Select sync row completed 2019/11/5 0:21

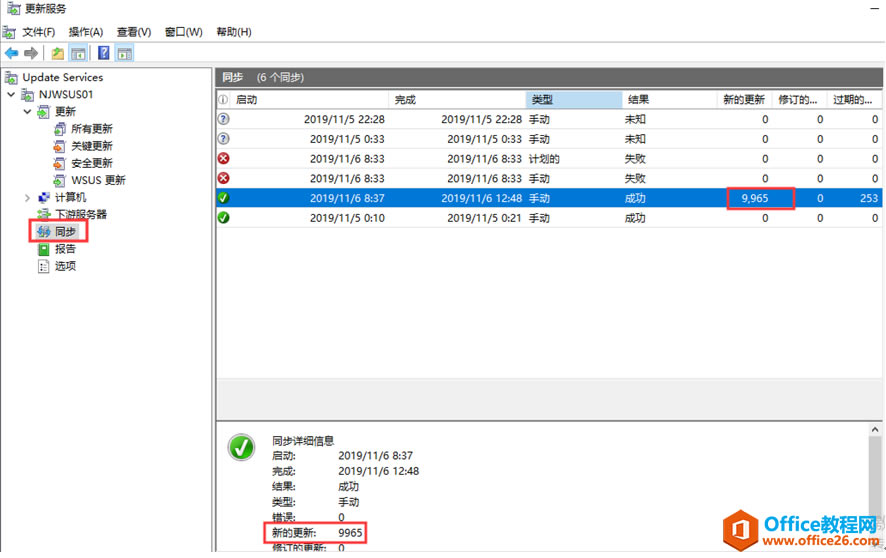[x=549, y=218]
